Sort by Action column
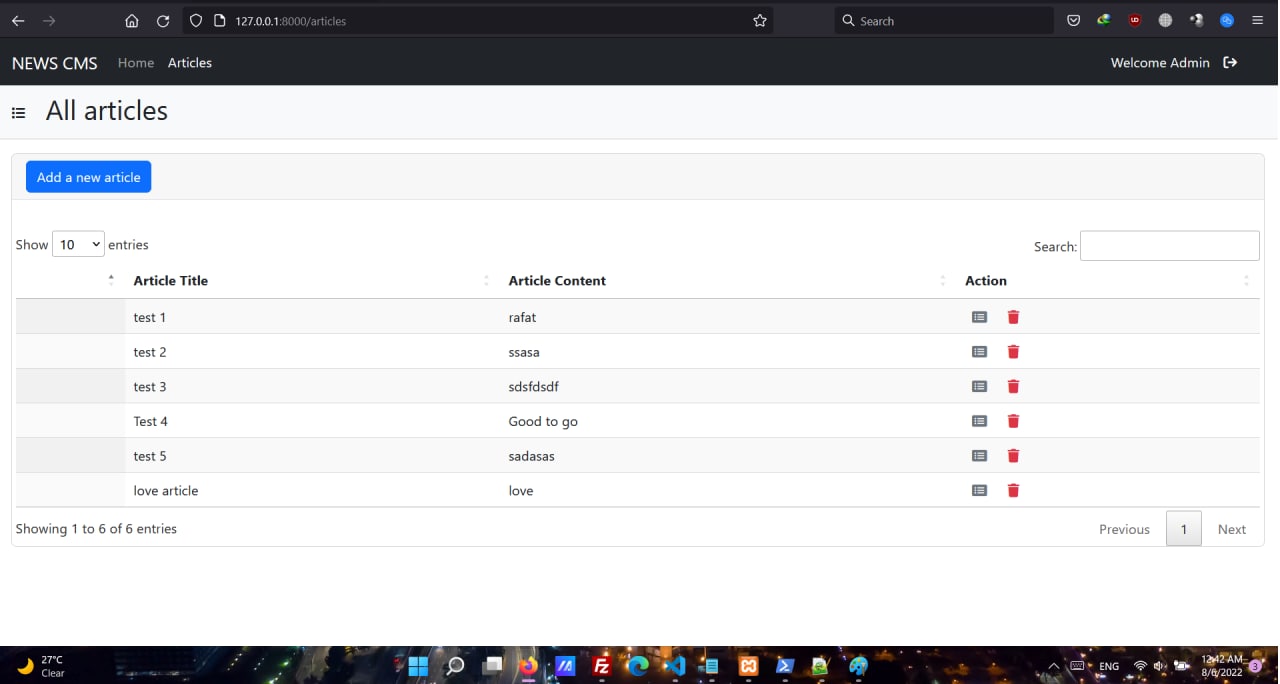 (1108, 281)
